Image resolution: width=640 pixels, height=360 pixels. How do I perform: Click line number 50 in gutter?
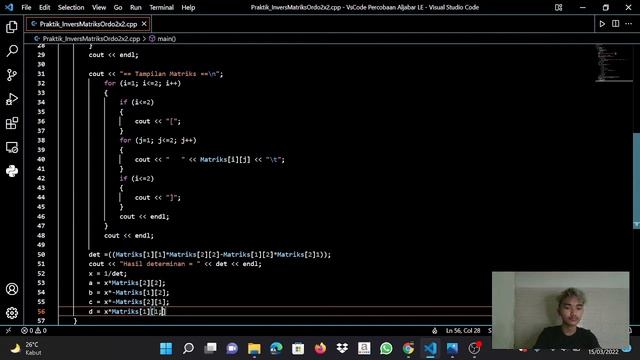pos(41,255)
